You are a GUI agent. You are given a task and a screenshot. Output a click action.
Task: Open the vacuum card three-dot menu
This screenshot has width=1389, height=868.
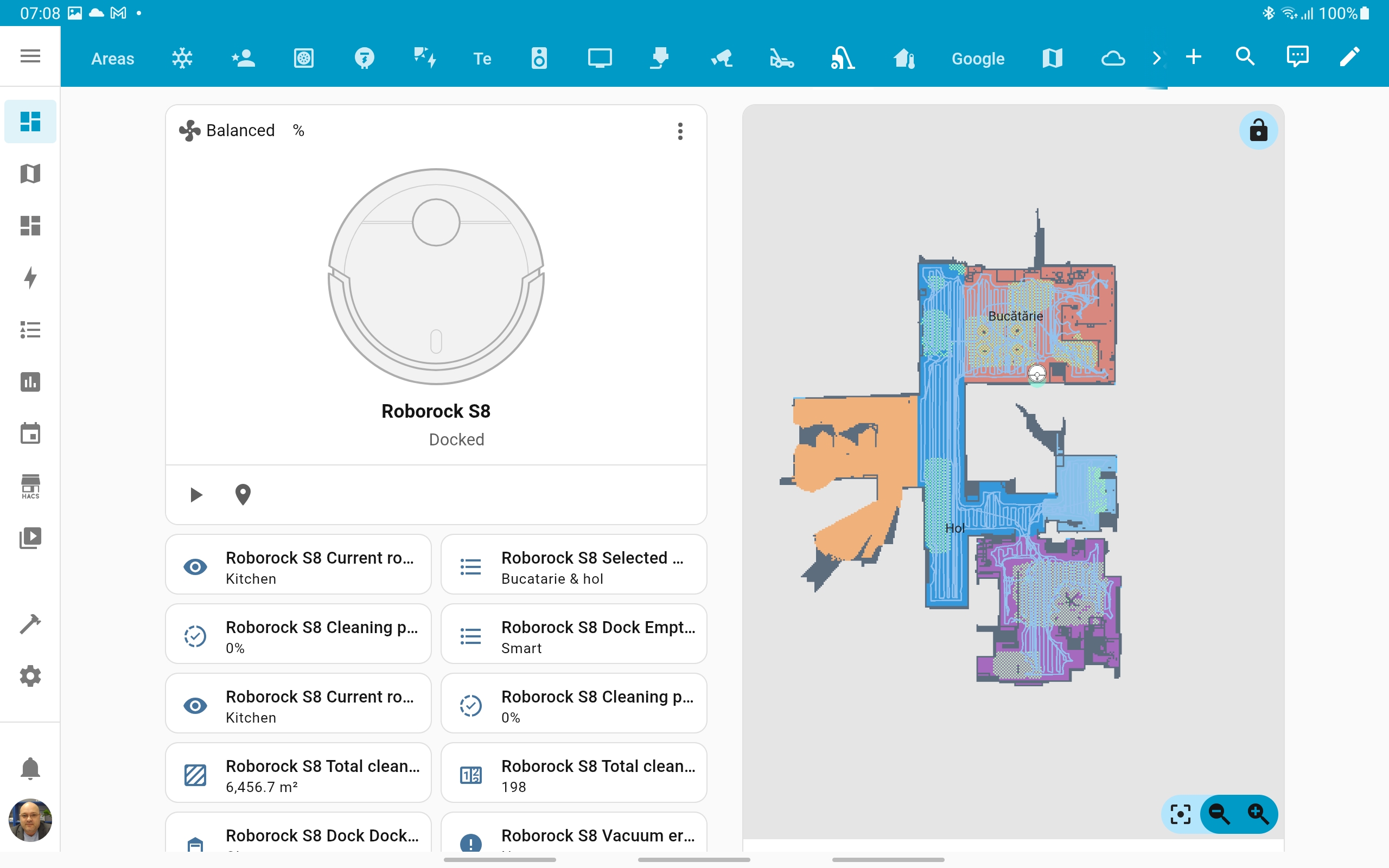click(680, 131)
